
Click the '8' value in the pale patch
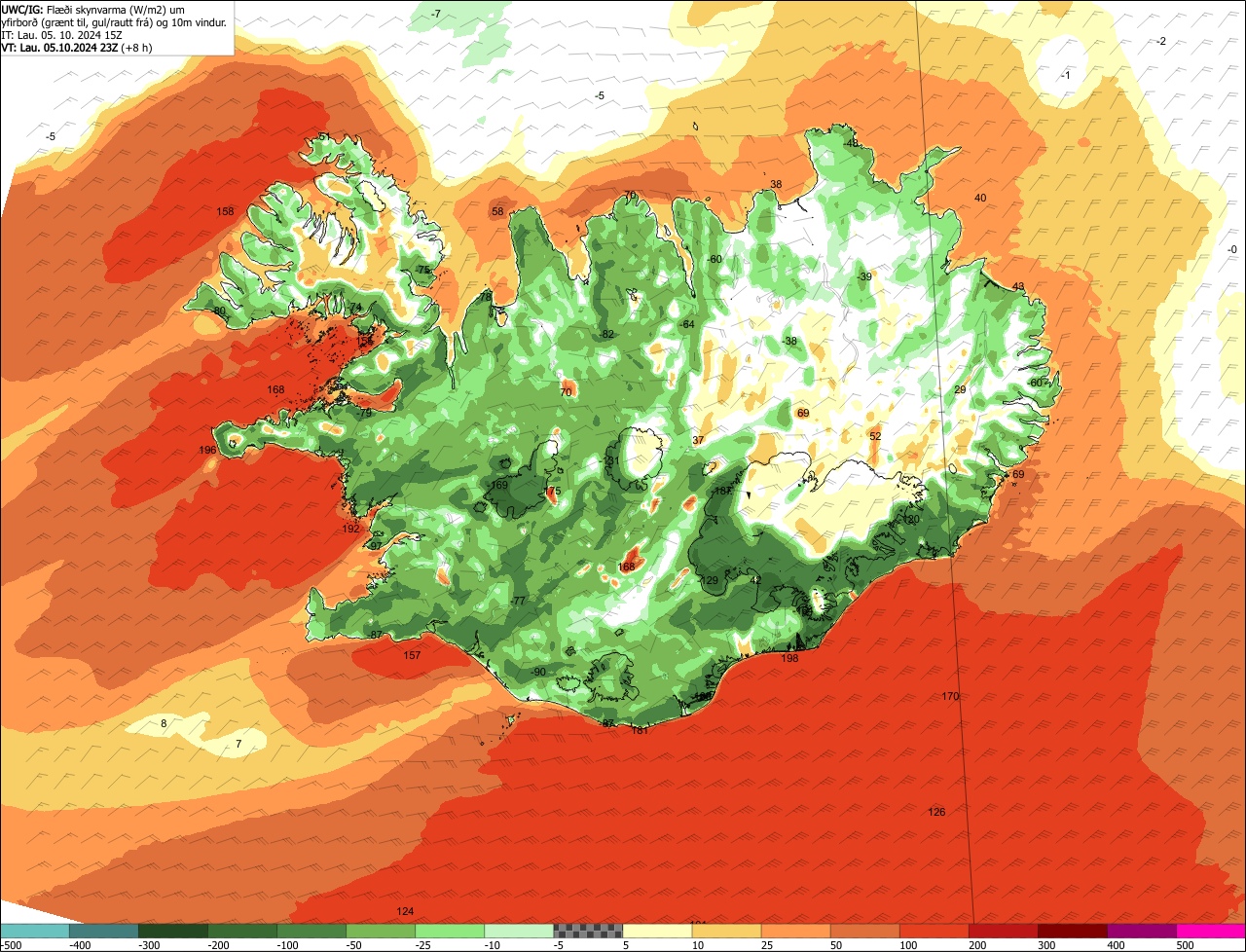click(164, 723)
